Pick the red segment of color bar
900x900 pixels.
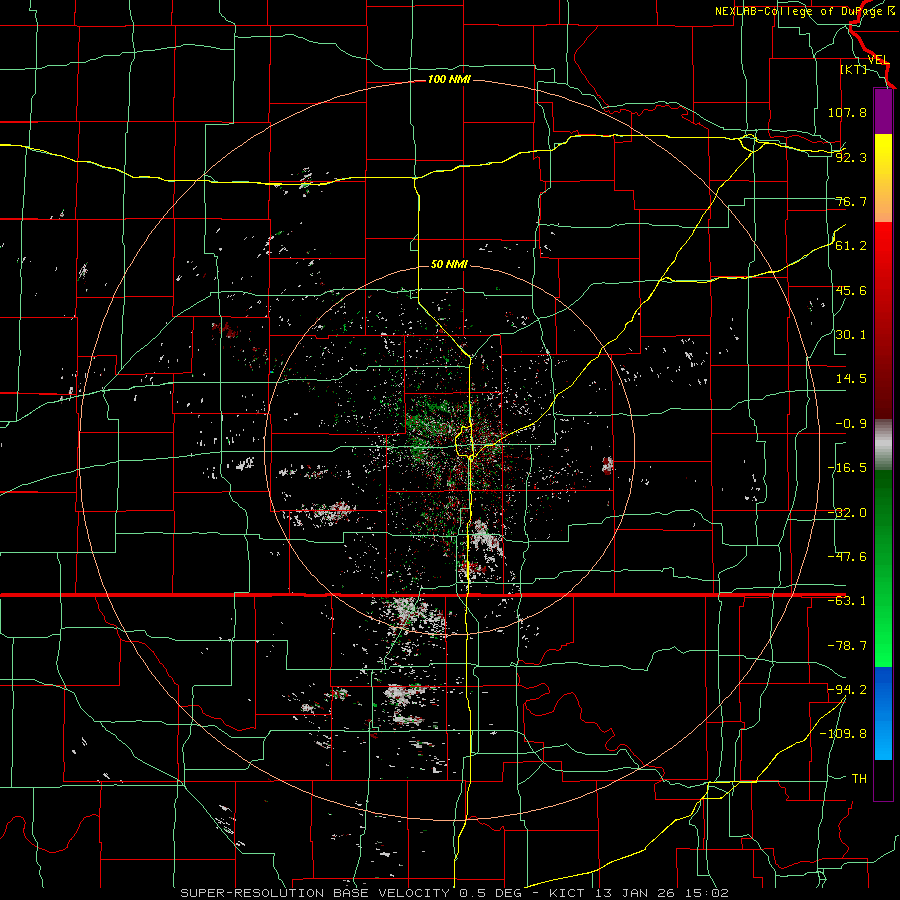point(883,320)
